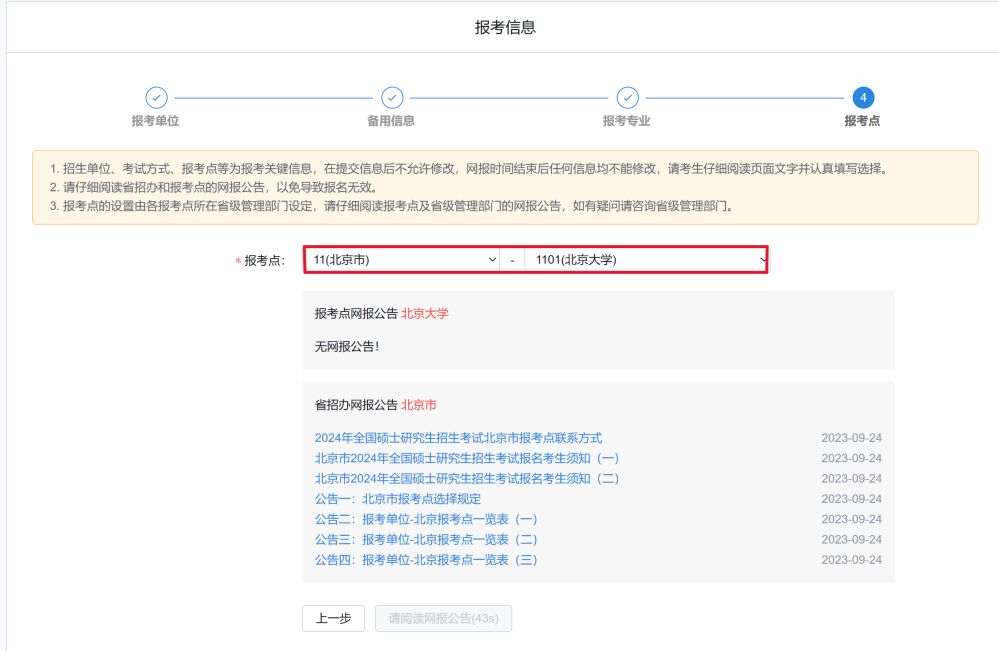Open 公告二 报考点一览表（一） link

(x=426, y=519)
